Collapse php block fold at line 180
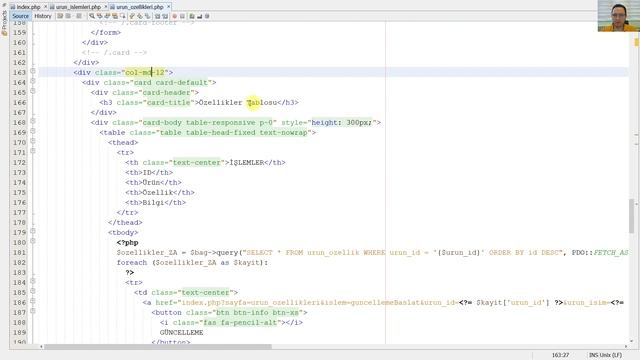The width and height of the screenshot is (640, 360). coord(33,241)
